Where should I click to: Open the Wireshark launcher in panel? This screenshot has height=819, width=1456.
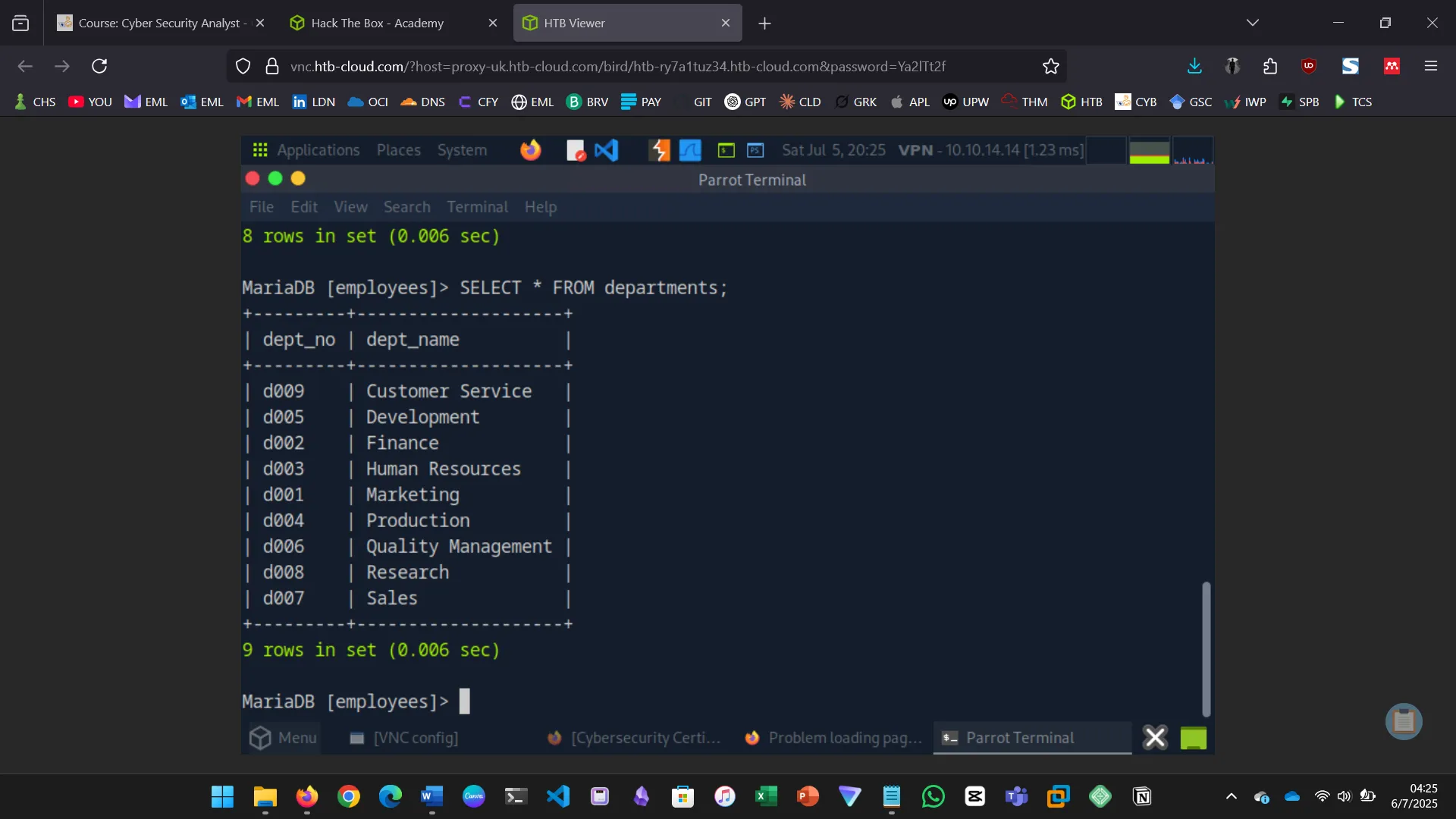click(x=690, y=150)
